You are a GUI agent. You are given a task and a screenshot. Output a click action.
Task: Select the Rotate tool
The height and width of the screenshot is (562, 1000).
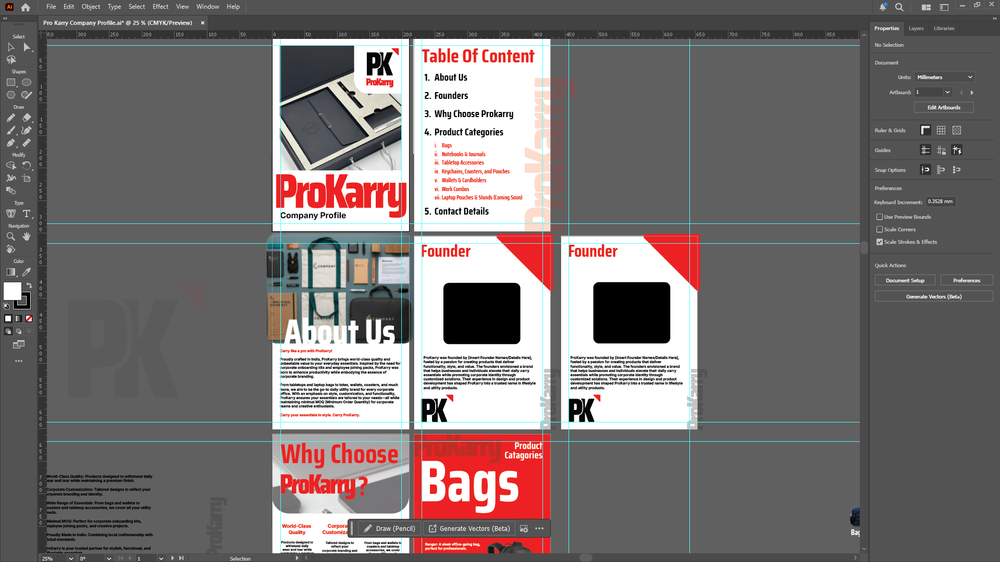27,166
